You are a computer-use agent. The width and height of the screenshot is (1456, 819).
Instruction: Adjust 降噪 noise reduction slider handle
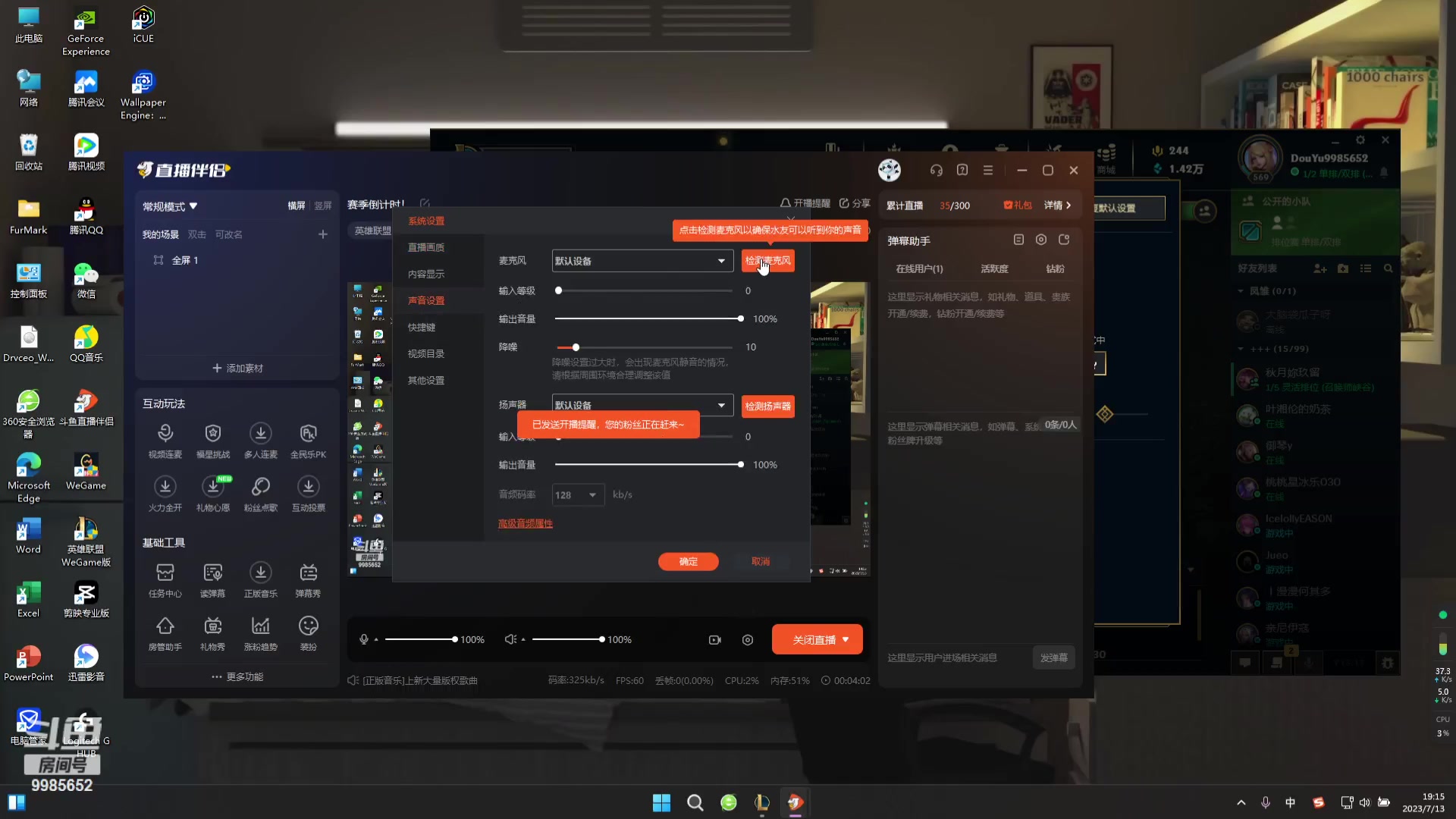576,347
